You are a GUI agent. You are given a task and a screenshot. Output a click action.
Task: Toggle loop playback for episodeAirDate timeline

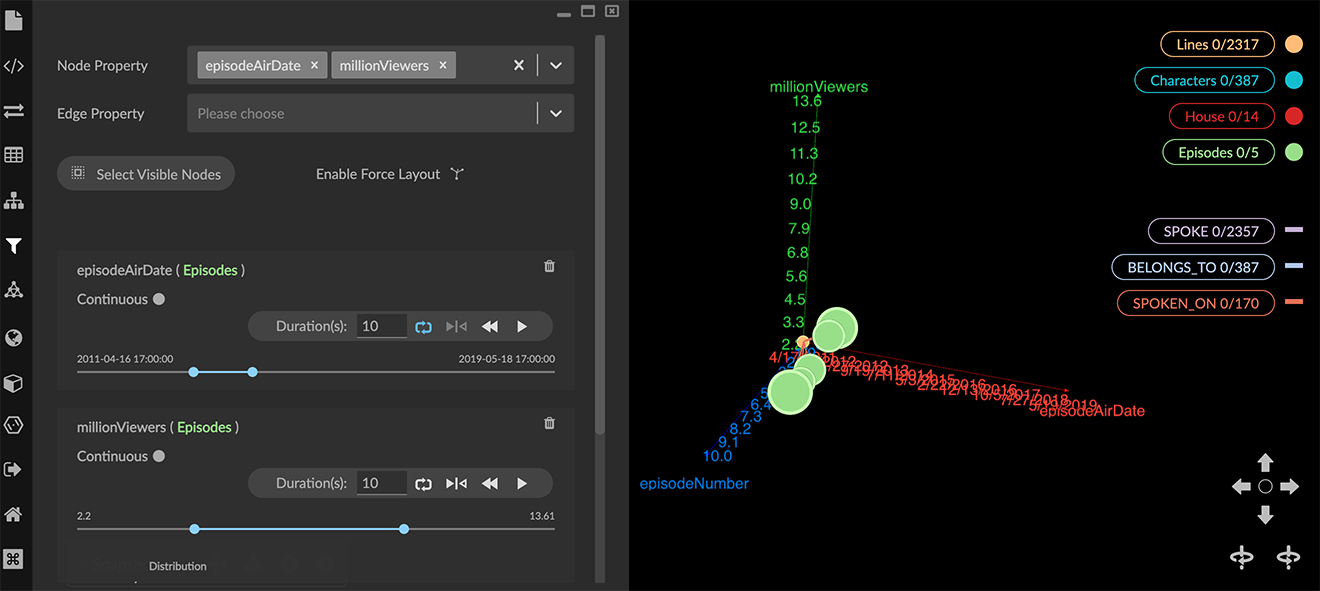[423, 326]
